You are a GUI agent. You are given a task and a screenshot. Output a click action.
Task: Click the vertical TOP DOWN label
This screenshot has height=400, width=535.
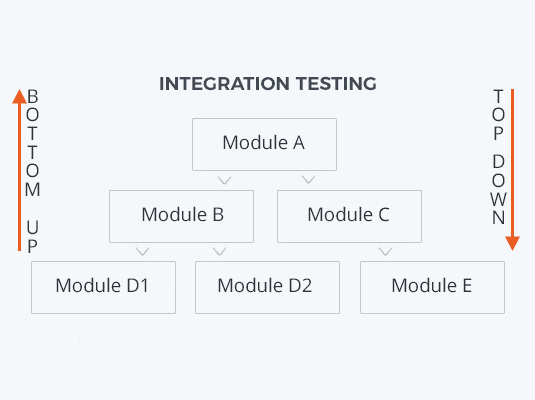pos(498,157)
